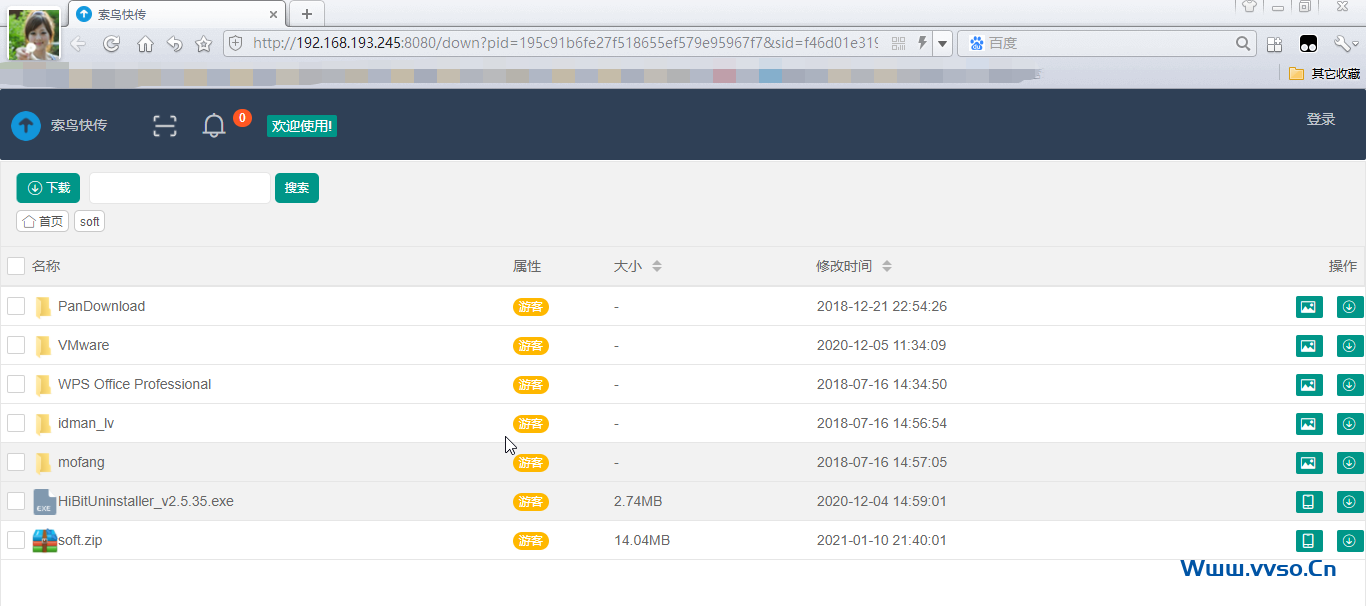Viewport: 1366px width, 606px height.
Task: Select the soft.zip checkbox
Action: 16,540
